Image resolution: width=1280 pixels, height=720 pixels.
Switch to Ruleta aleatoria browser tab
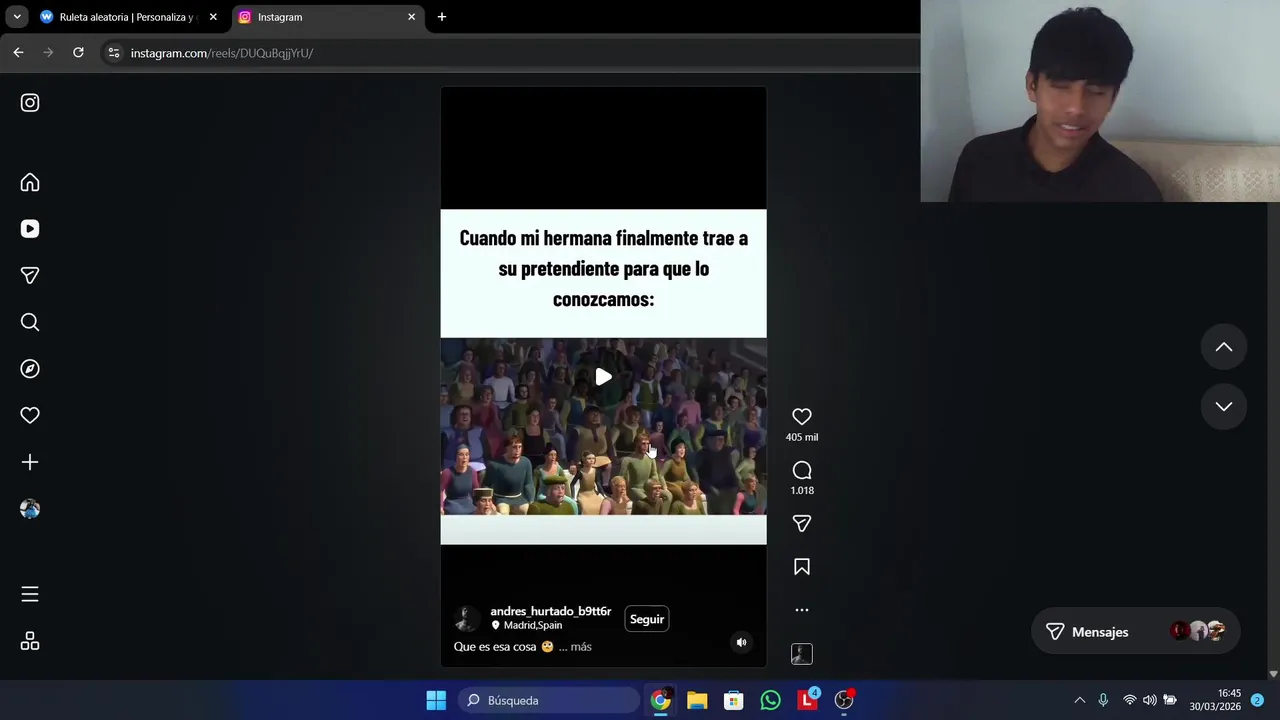(x=128, y=17)
